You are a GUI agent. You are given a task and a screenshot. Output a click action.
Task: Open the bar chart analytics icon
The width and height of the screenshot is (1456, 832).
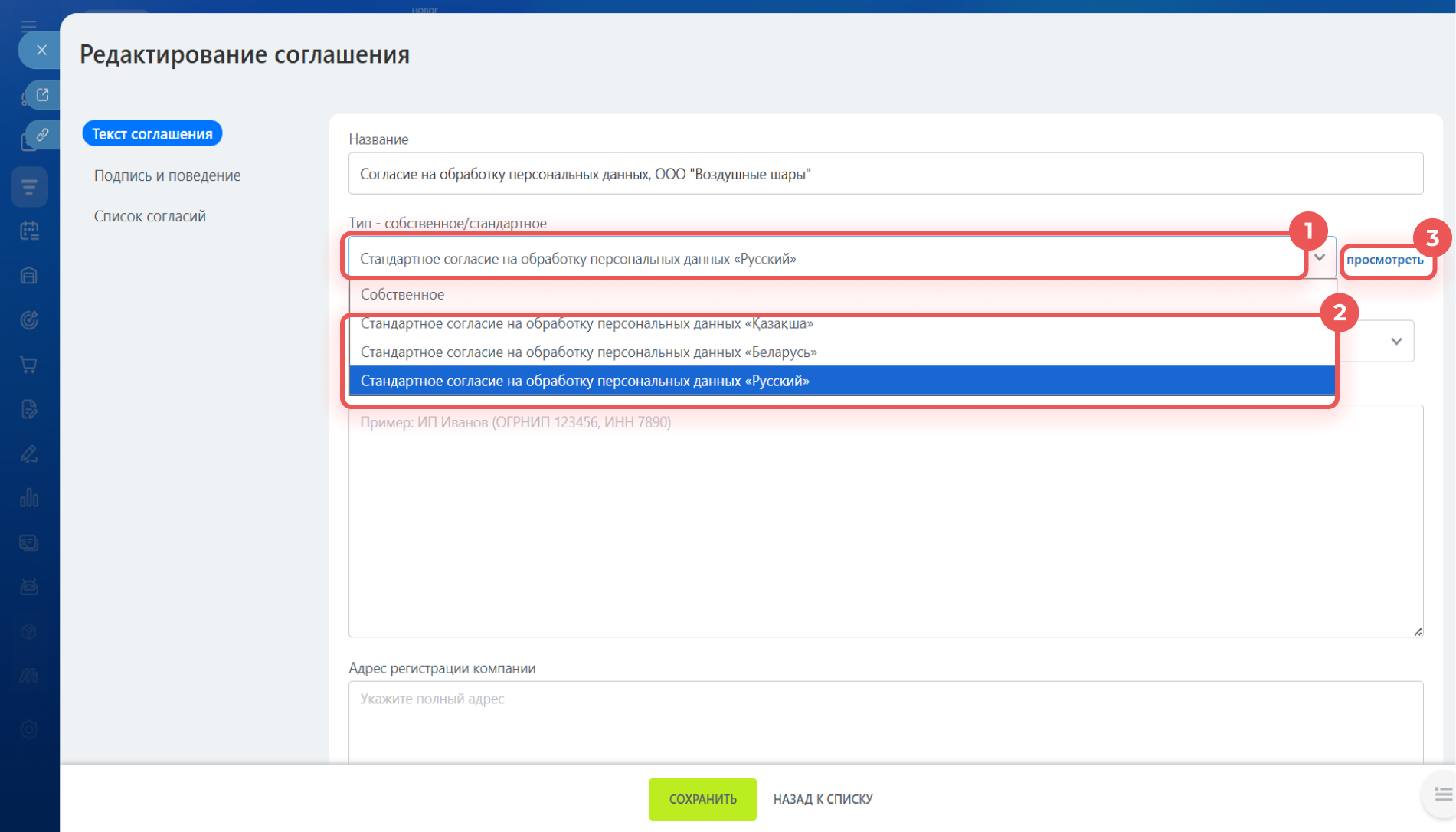(29, 498)
